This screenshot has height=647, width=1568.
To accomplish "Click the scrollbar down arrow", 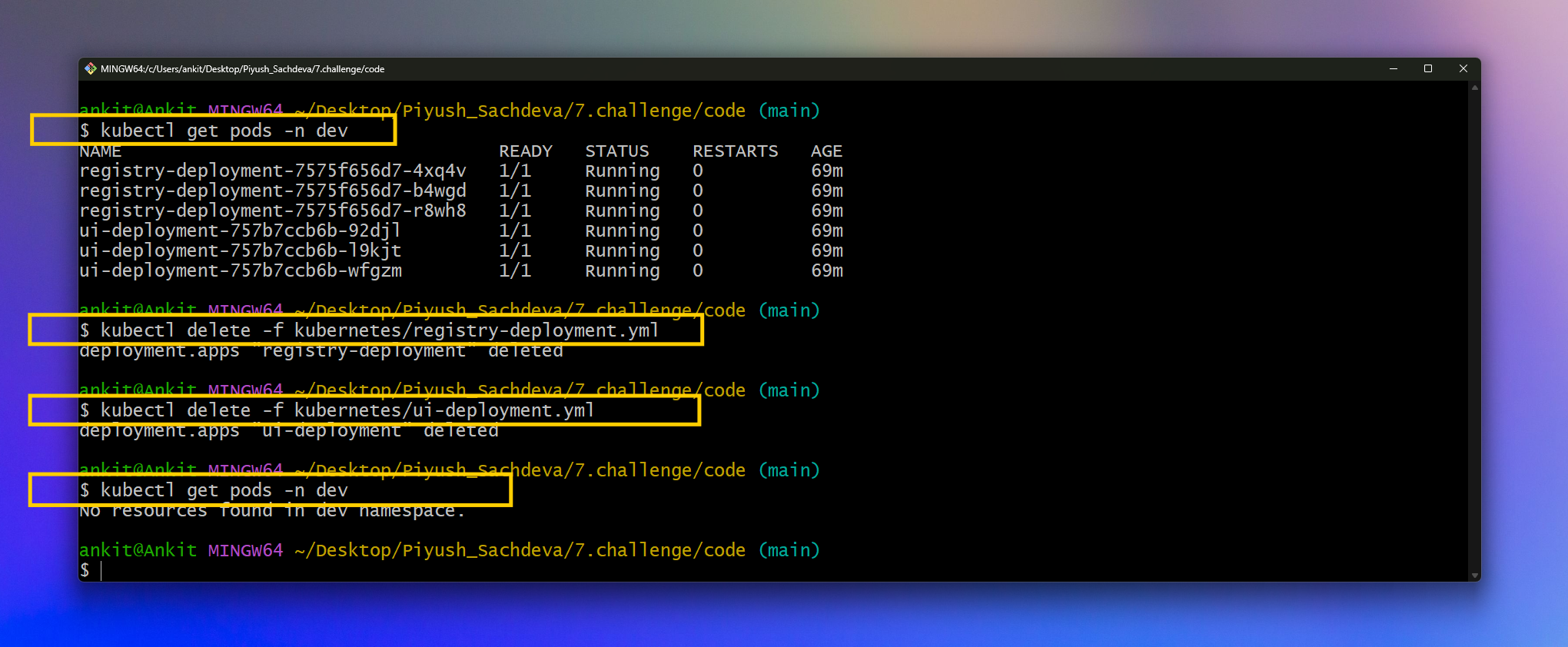I will 1474,575.
